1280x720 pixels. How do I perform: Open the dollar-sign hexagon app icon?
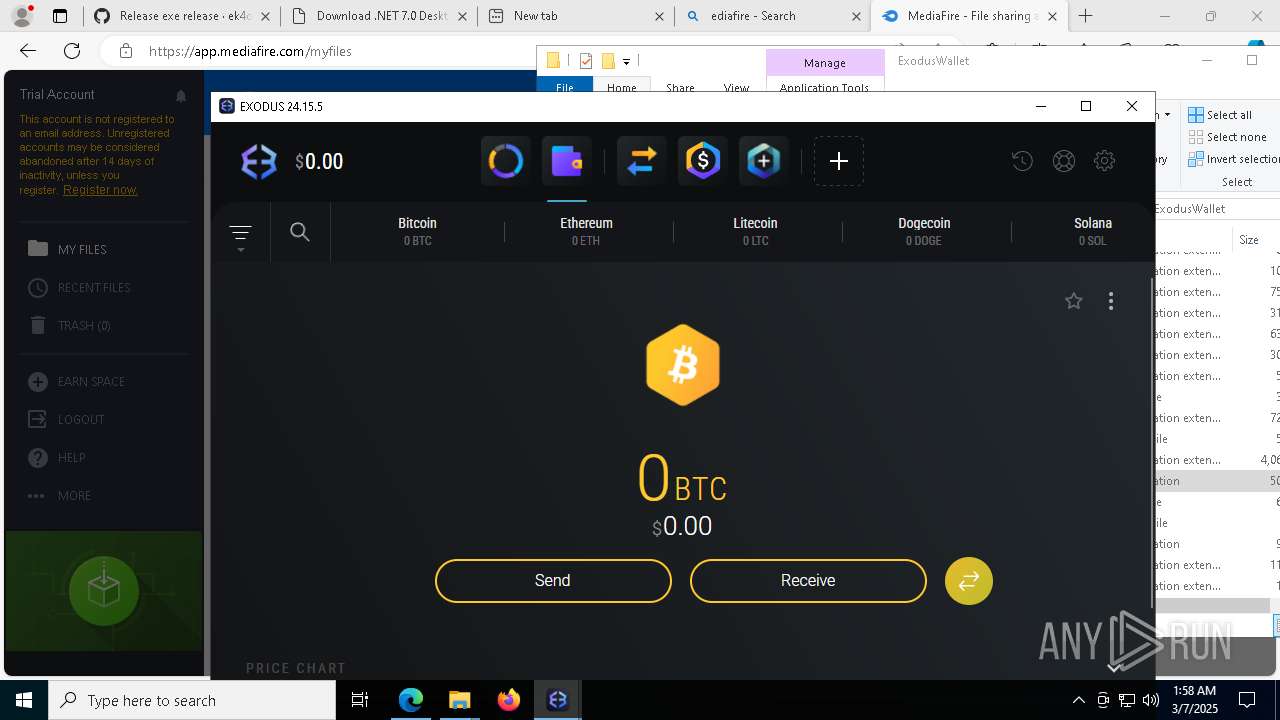703,161
